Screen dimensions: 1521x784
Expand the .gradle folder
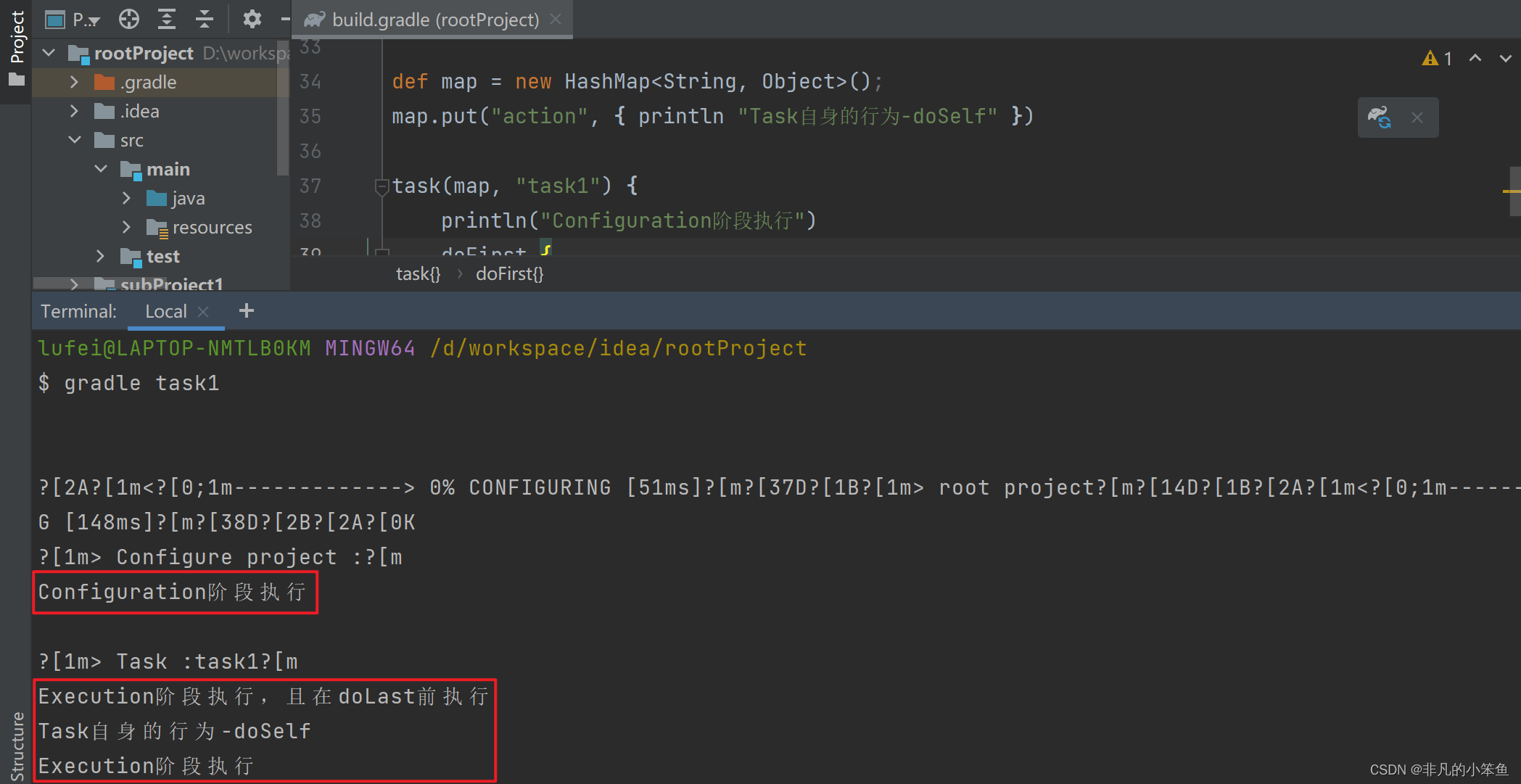tap(74, 82)
